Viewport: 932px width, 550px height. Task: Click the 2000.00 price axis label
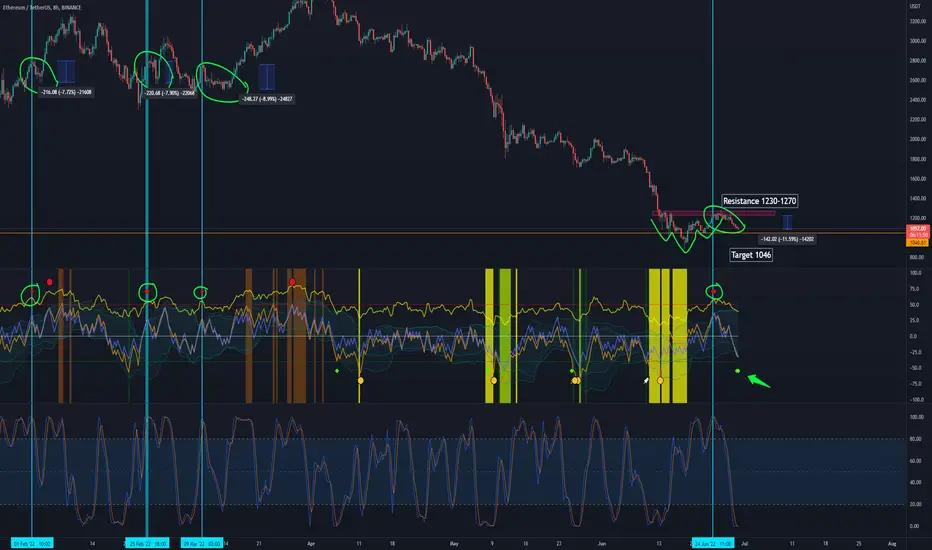[917, 139]
